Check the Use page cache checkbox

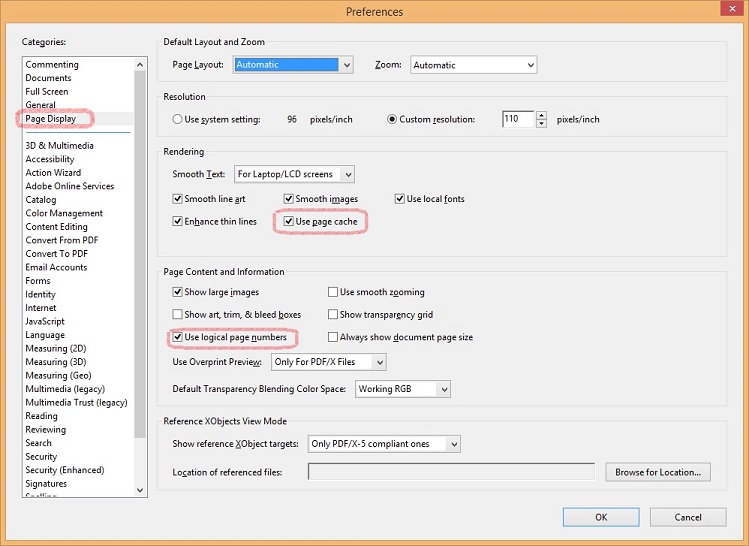pos(289,221)
